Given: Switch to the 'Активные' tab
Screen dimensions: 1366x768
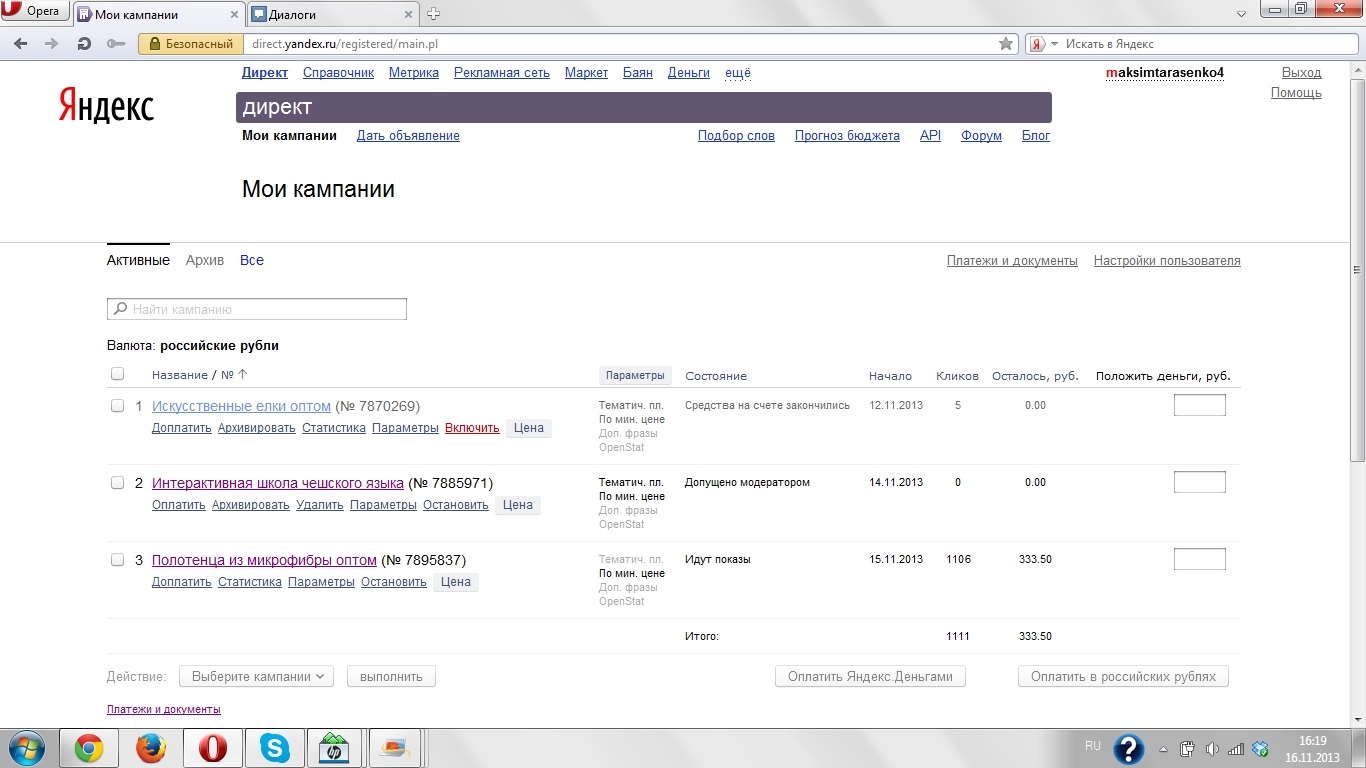Looking at the screenshot, I should (x=138, y=260).
